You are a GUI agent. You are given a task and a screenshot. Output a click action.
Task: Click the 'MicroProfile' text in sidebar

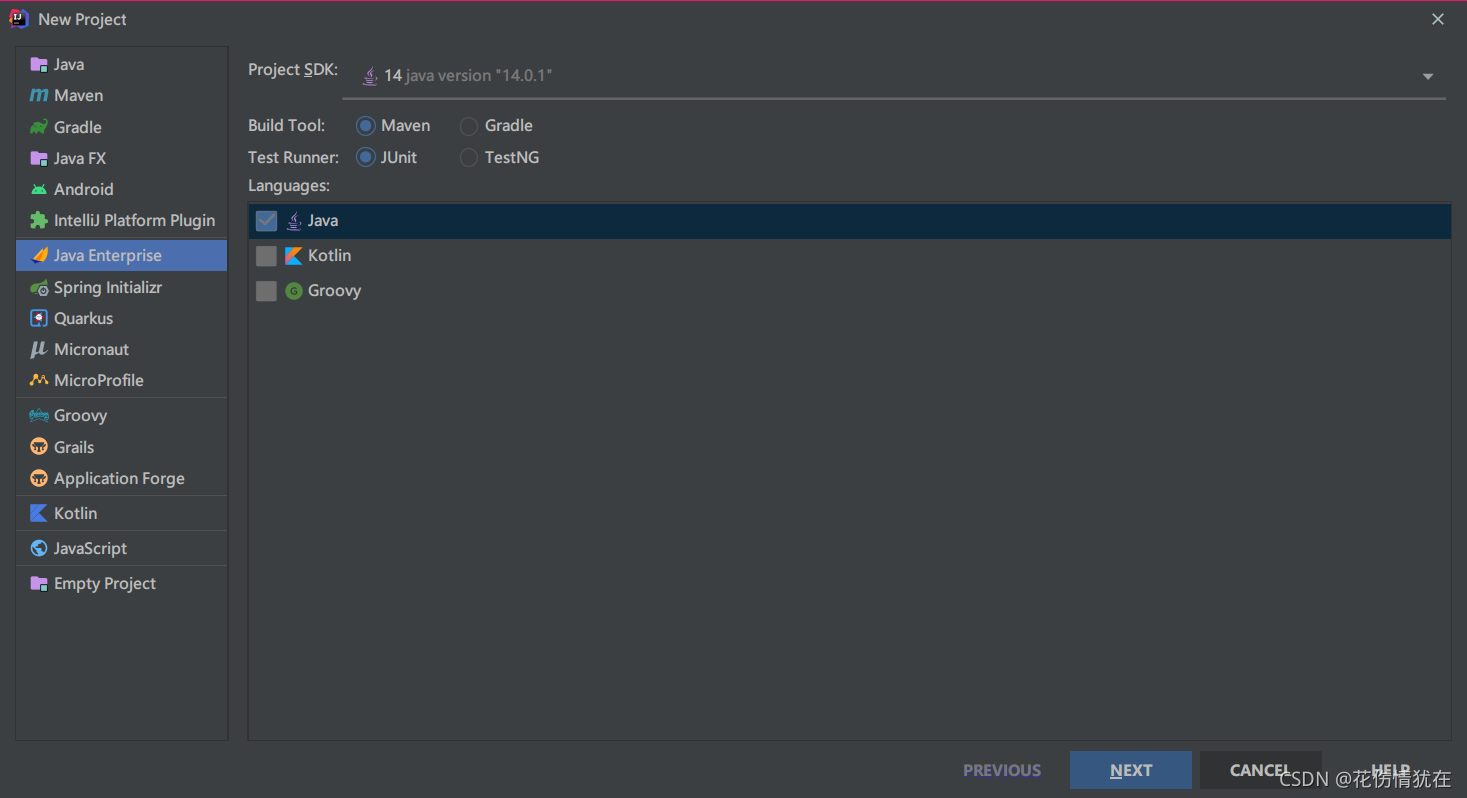click(99, 380)
